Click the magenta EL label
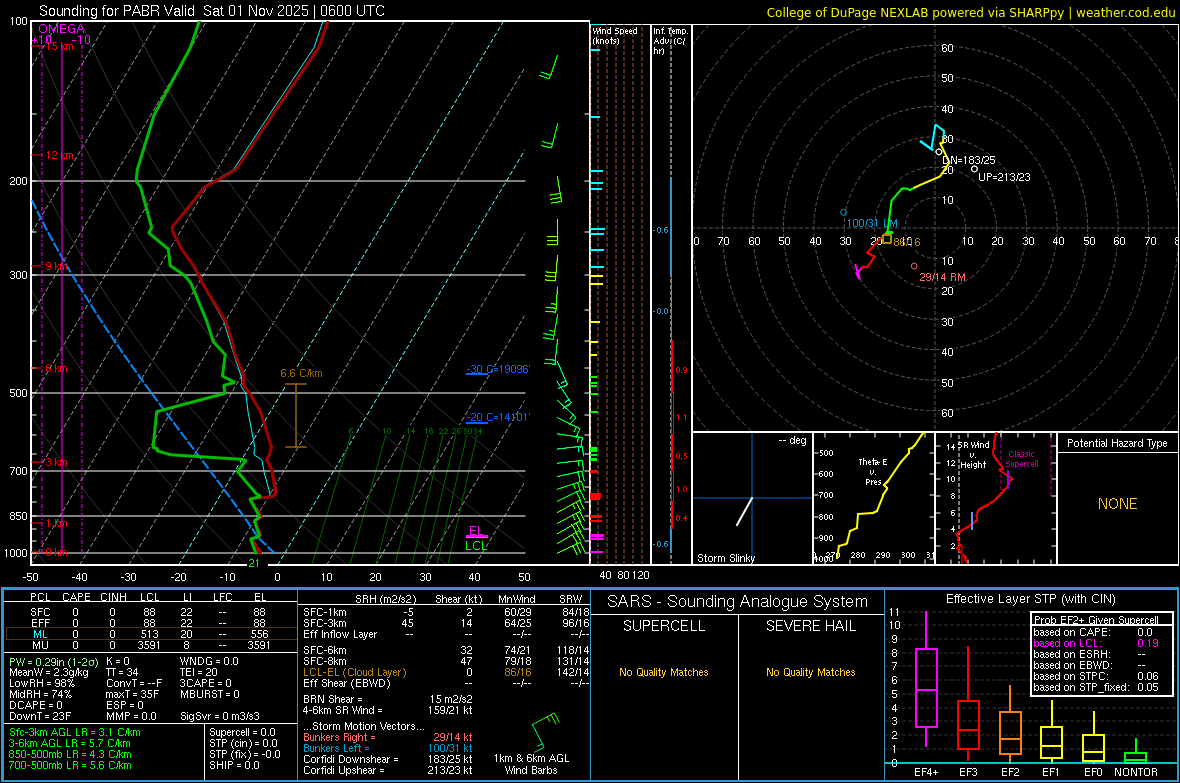 click(475, 531)
